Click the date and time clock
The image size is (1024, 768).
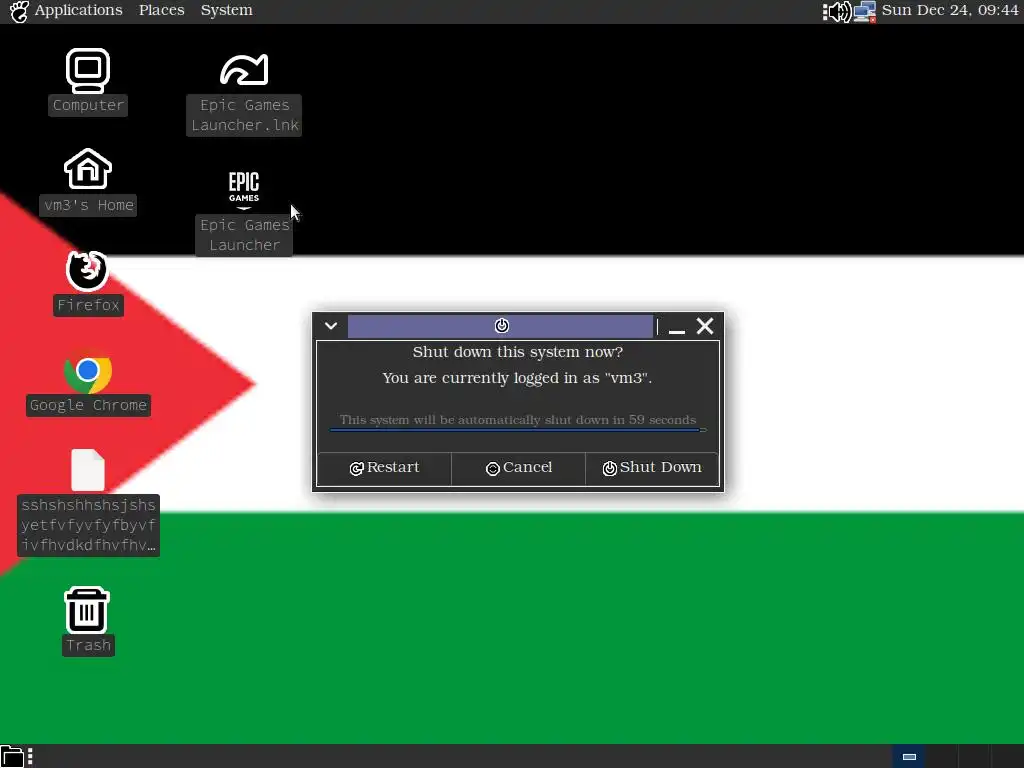tap(950, 10)
